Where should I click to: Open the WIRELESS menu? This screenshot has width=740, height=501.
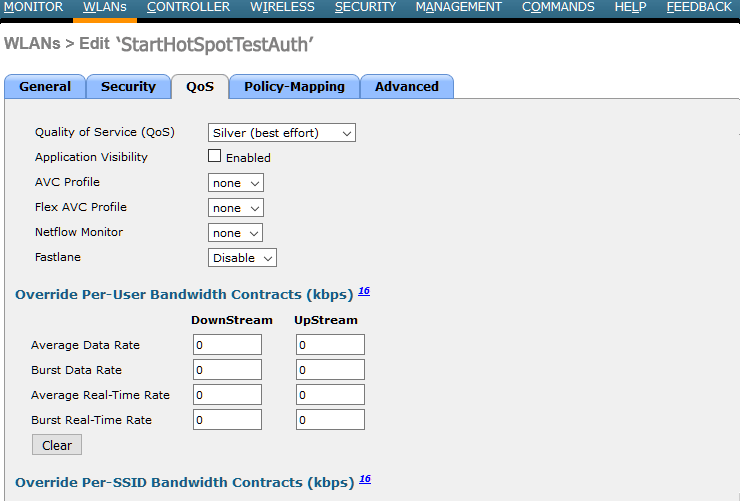pyautogui.click(x=282, y=7)
